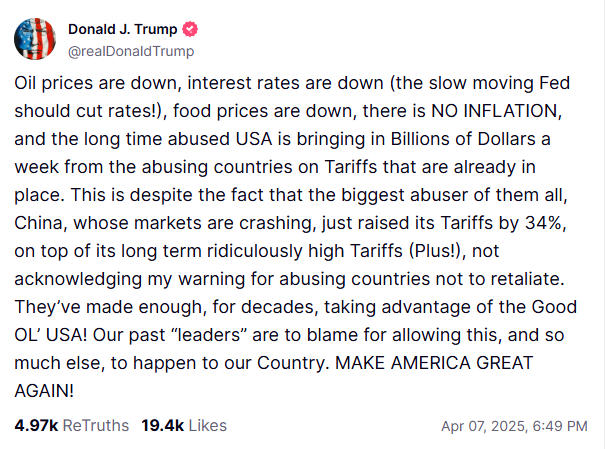Image resolution: width=608 pixels, height=449 pixels.
Task: Click the red verified checkmark badge
Action: pos(190,29)
